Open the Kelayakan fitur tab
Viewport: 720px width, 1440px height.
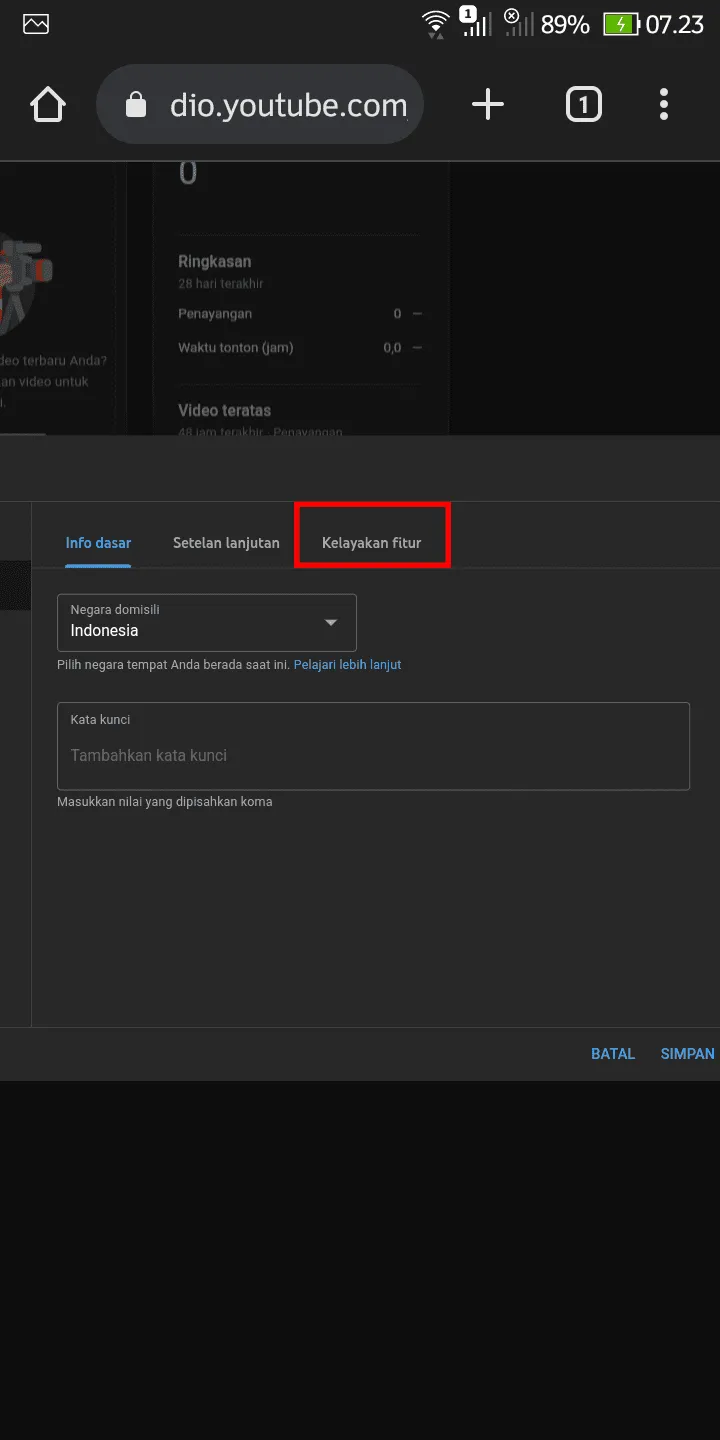pyautogui.click(x=372, y=543)
